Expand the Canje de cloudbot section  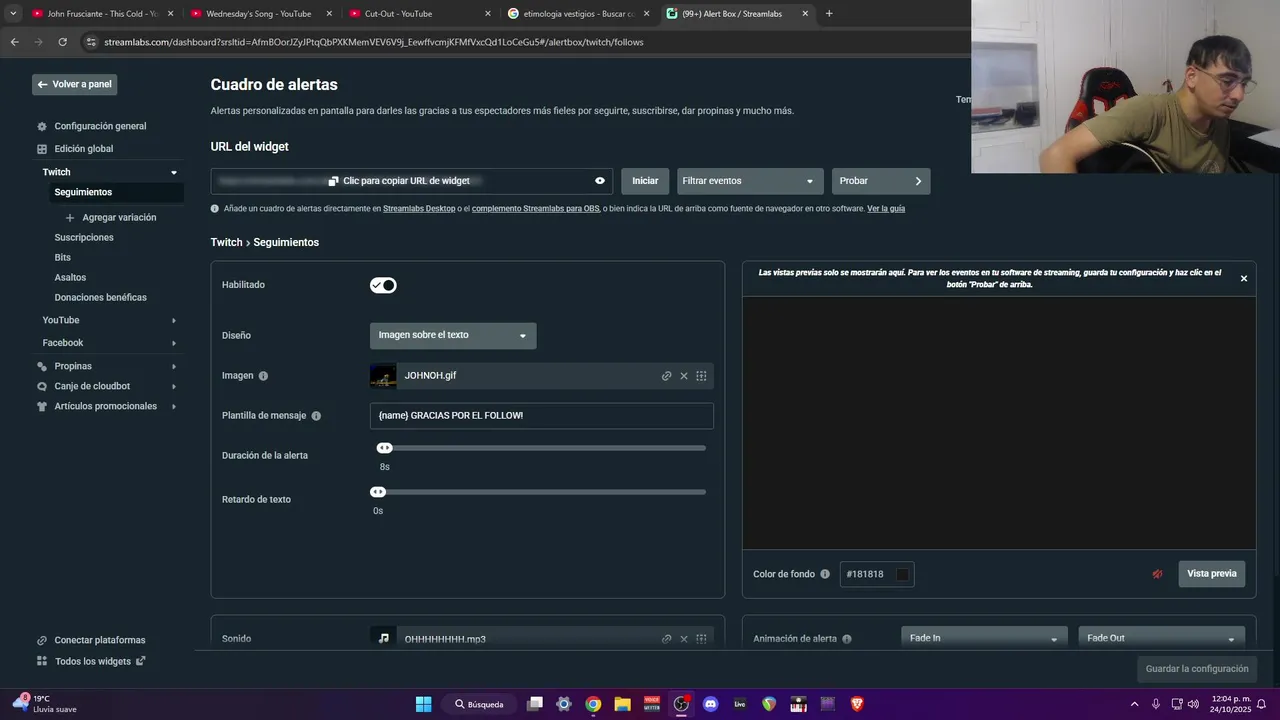click(174, 387)
